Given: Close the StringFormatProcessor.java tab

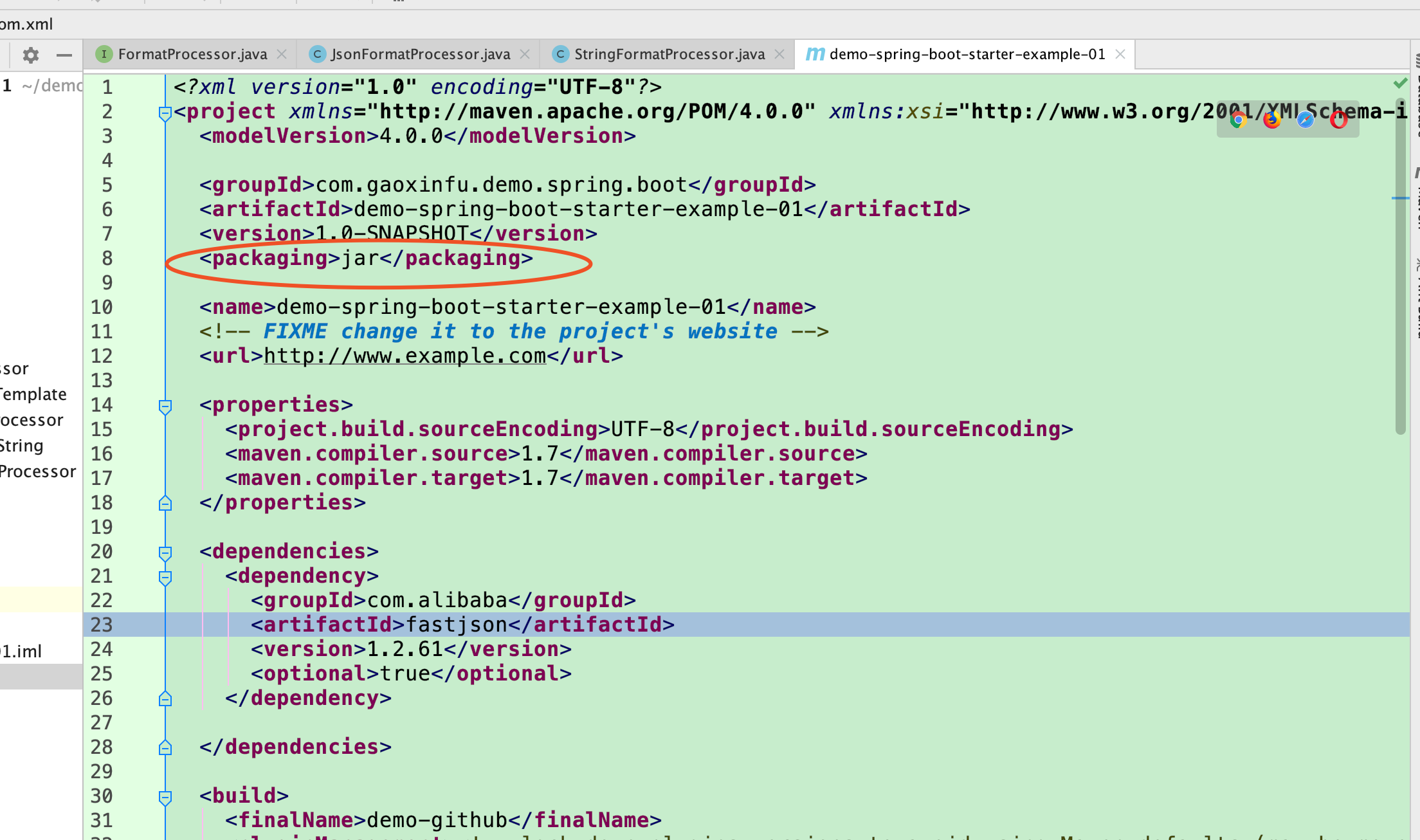Looking at the screenshot, I should [779, 54].
